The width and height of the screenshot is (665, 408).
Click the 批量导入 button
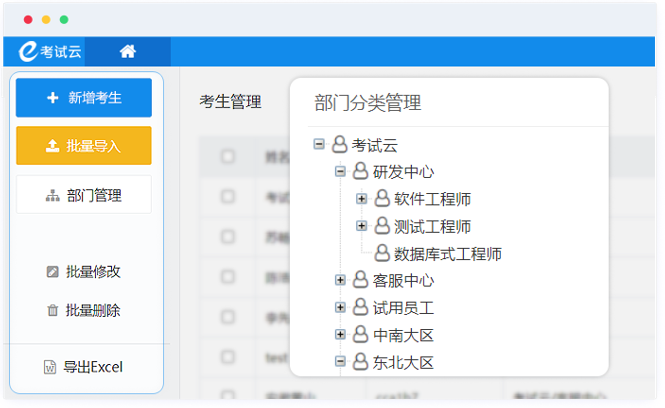click(x=84, y=146)
